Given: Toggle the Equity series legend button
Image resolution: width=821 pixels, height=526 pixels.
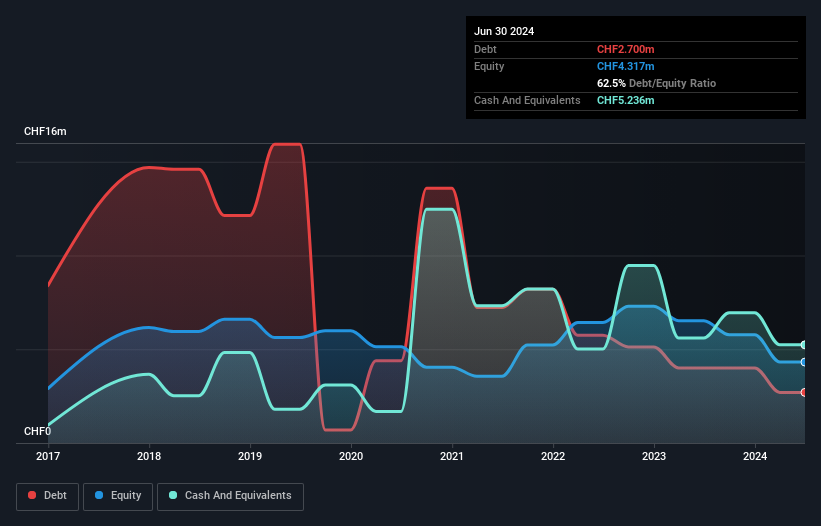Looking at the screenshot, I should pyautogui.click(x=118, y=496).
